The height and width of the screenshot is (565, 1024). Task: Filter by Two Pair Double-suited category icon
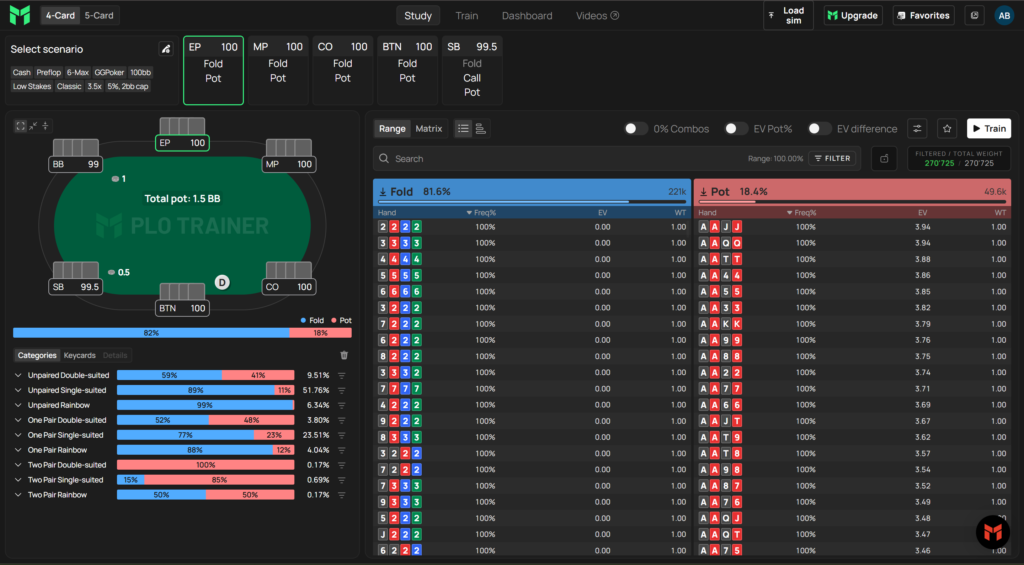tap(342, 465)
